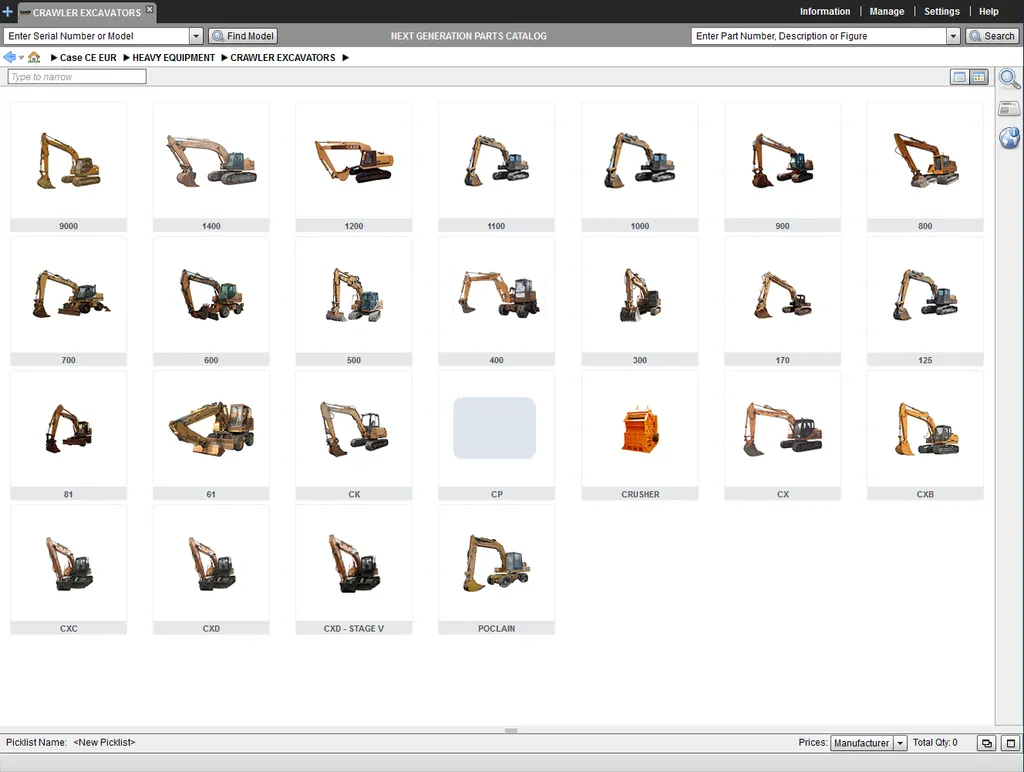The width and height of the screenshot is (1024, 772).
Task: Open the 700 excavator series
Action: (69, 301)
